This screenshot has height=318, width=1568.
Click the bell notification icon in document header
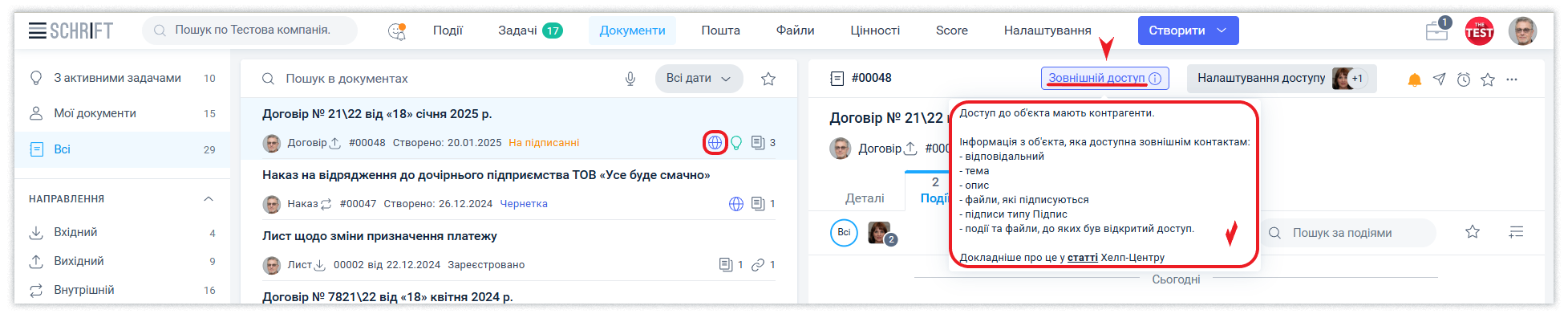tap(1415, 79)
